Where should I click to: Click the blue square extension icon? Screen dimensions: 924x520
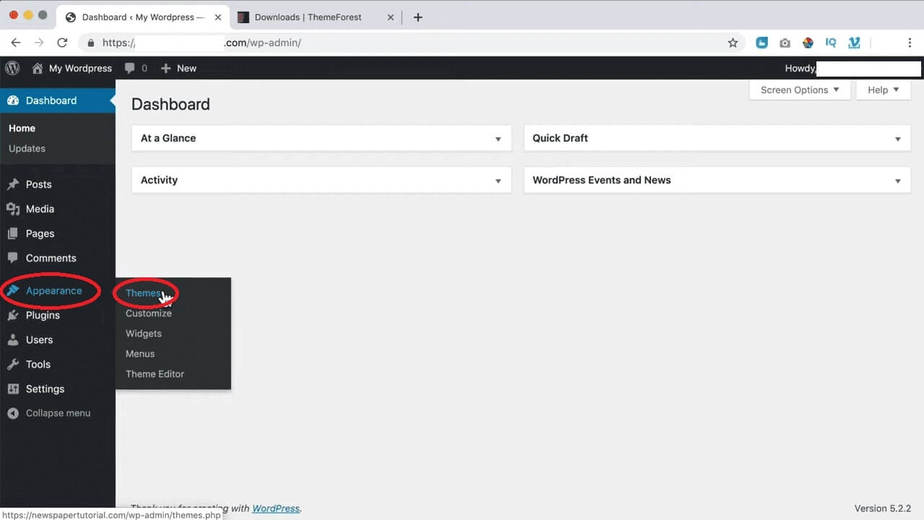click(762, 42)
